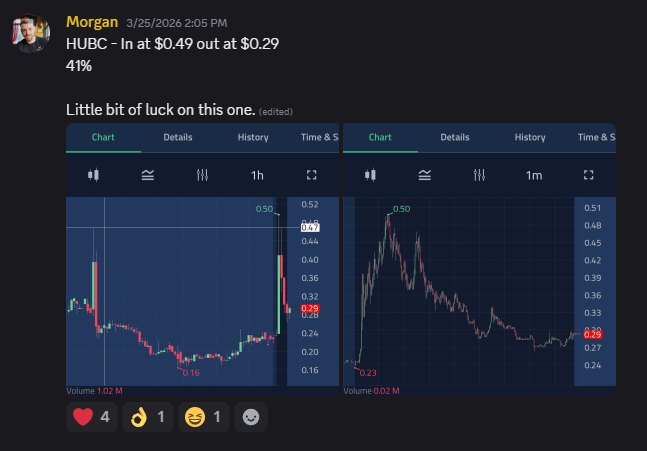This screenshot has width=647, height=451.
Task: Click candlestick icon in right chart
Action: [370, 175]
